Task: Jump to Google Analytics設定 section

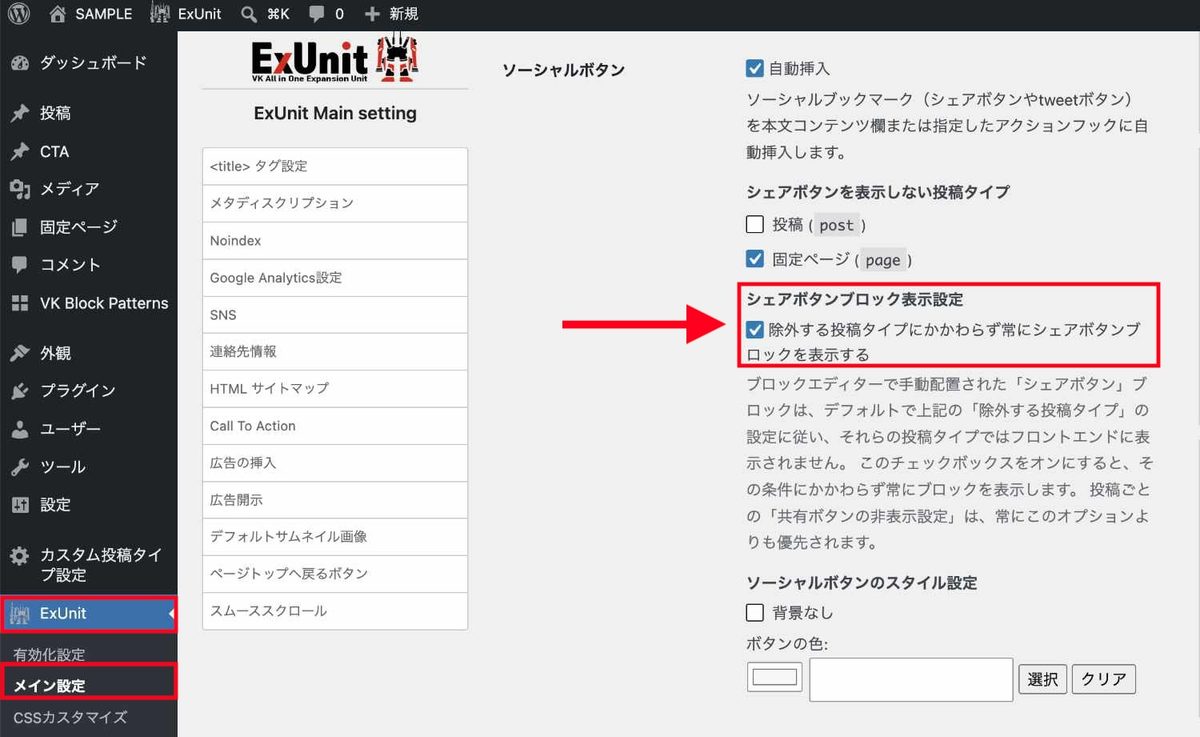Action: 335,278
